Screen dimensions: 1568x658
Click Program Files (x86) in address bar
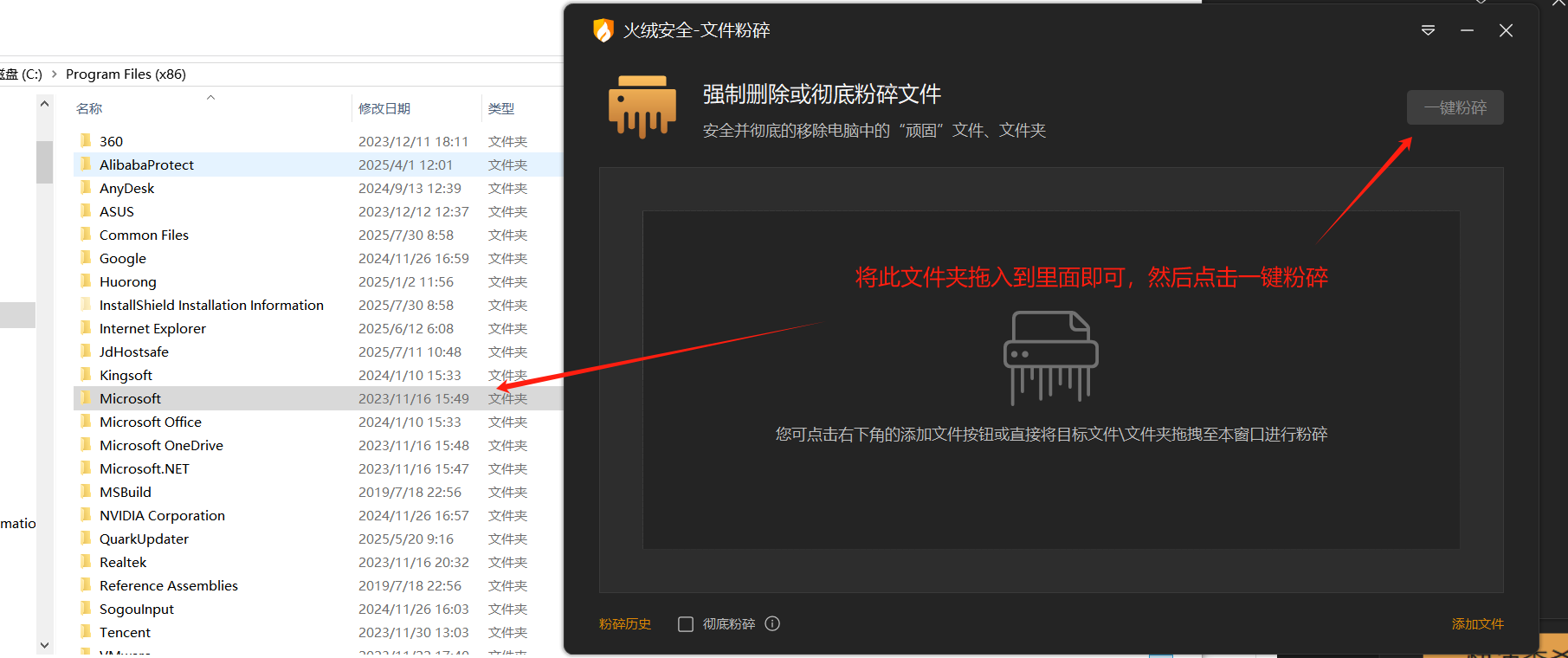pos(126,74)
